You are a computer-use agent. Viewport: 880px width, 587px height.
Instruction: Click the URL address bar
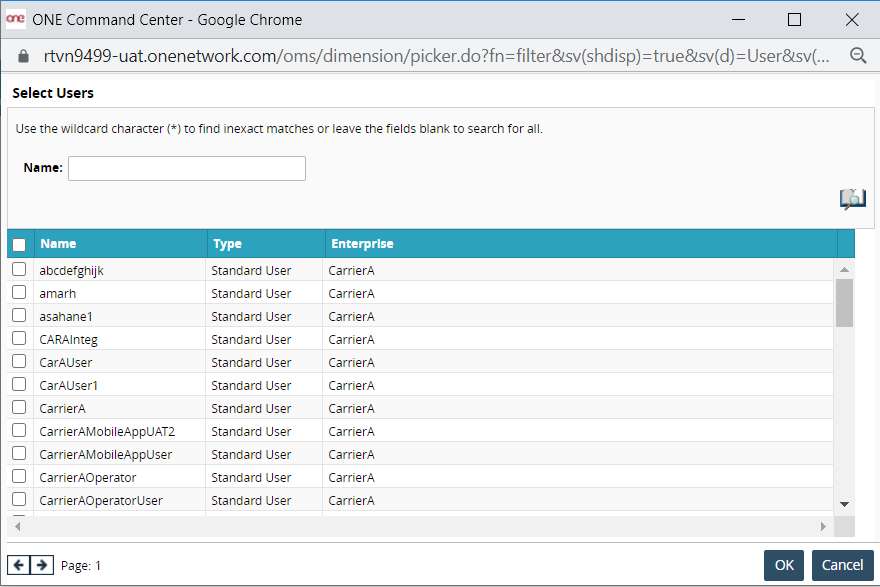pos(437,56)
